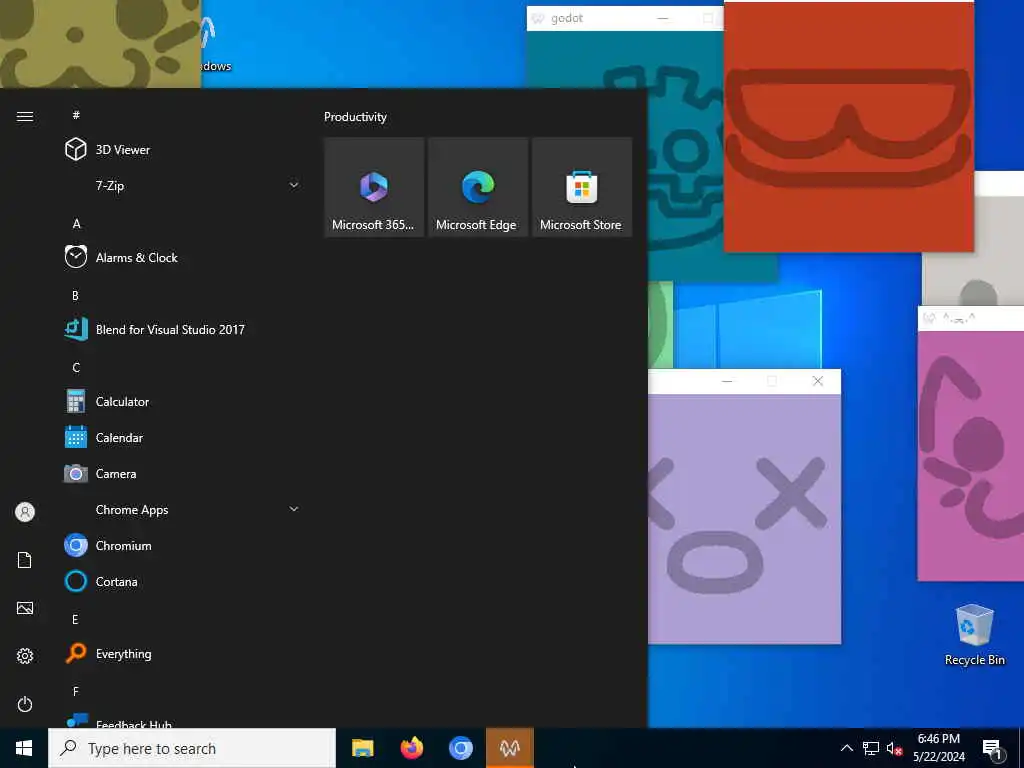The width and height of the screenshot is (1024, 768).
Task: Launch Alarms & Clock
Action: click(183, 257)
